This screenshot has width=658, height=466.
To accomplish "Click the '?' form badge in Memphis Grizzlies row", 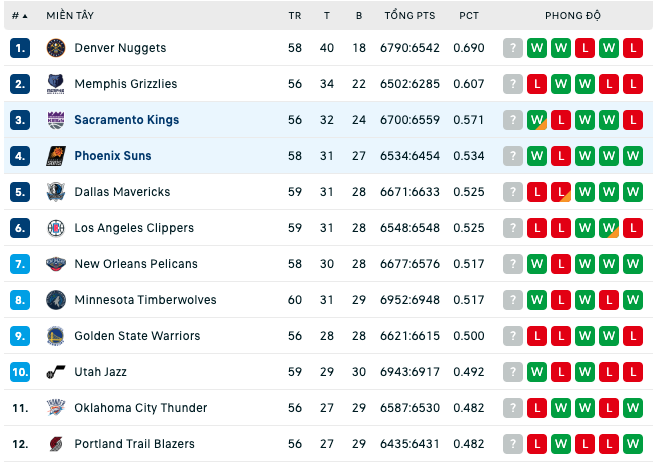I will [513, 84].
